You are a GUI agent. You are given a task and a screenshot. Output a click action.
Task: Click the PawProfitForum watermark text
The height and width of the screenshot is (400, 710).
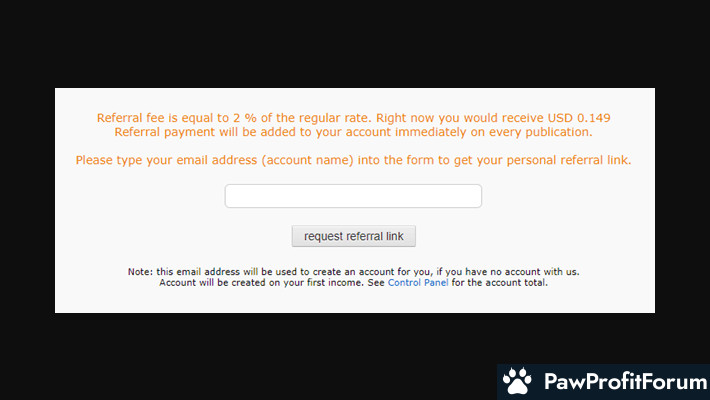[626, 381]
